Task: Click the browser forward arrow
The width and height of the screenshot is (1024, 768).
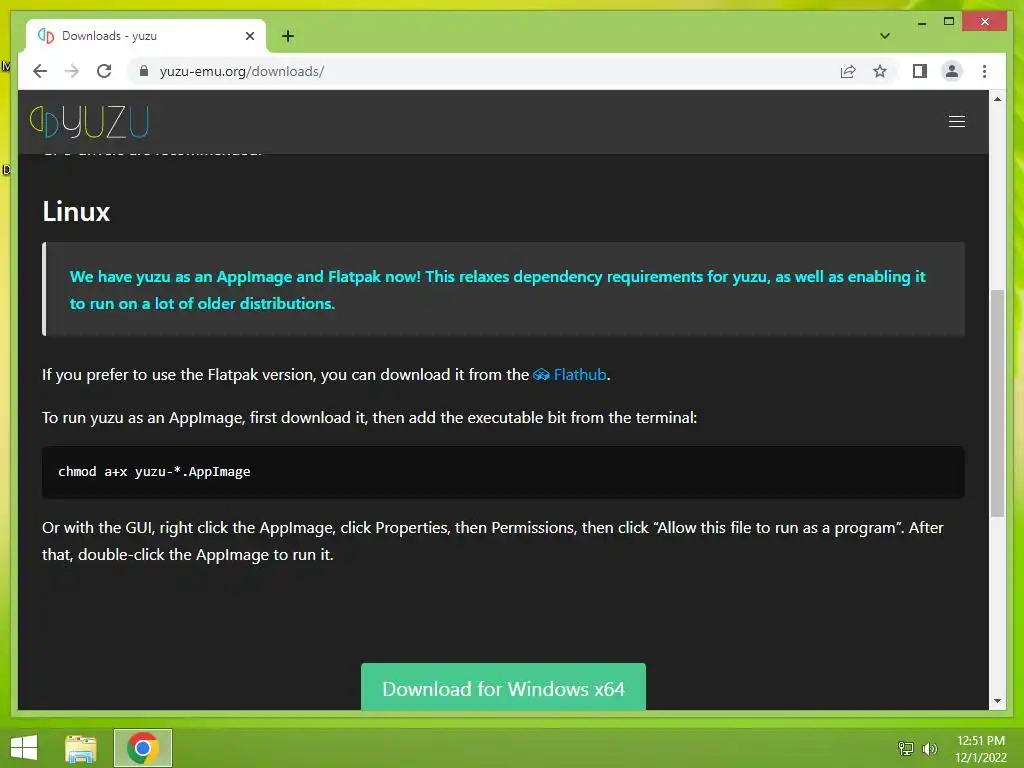Action: 72,71
